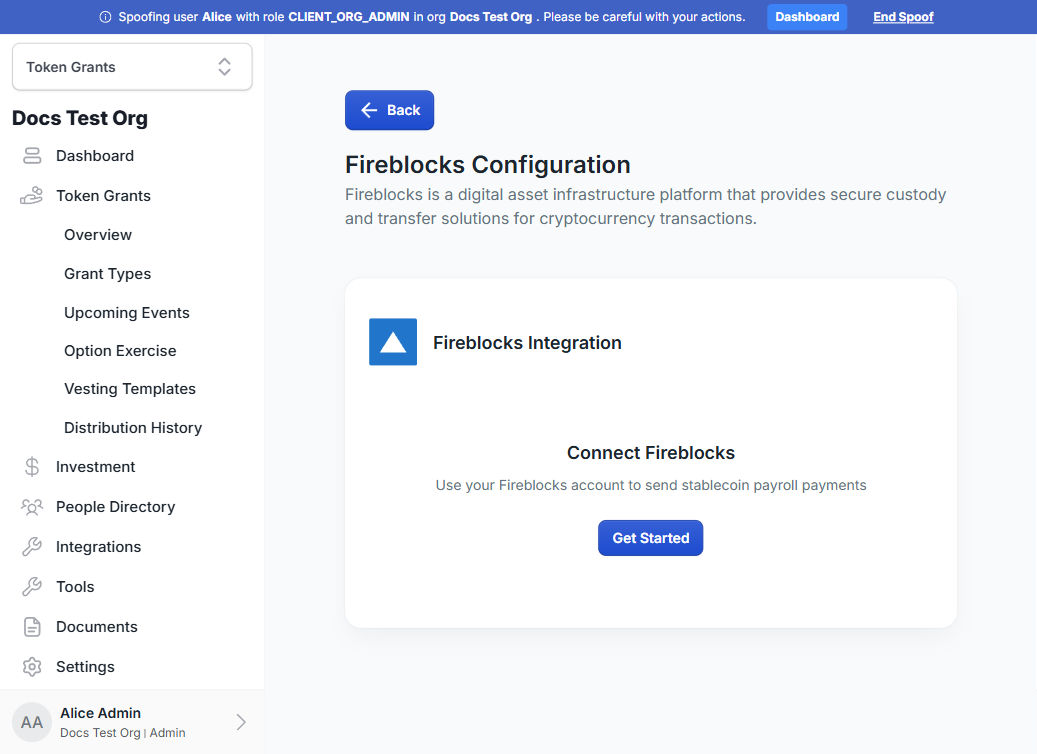Image resolution: width=1037 pixels, height=754 pixels.
Task: Expand the Alice Admin profile chevron
Action: (x=241, y=722)
